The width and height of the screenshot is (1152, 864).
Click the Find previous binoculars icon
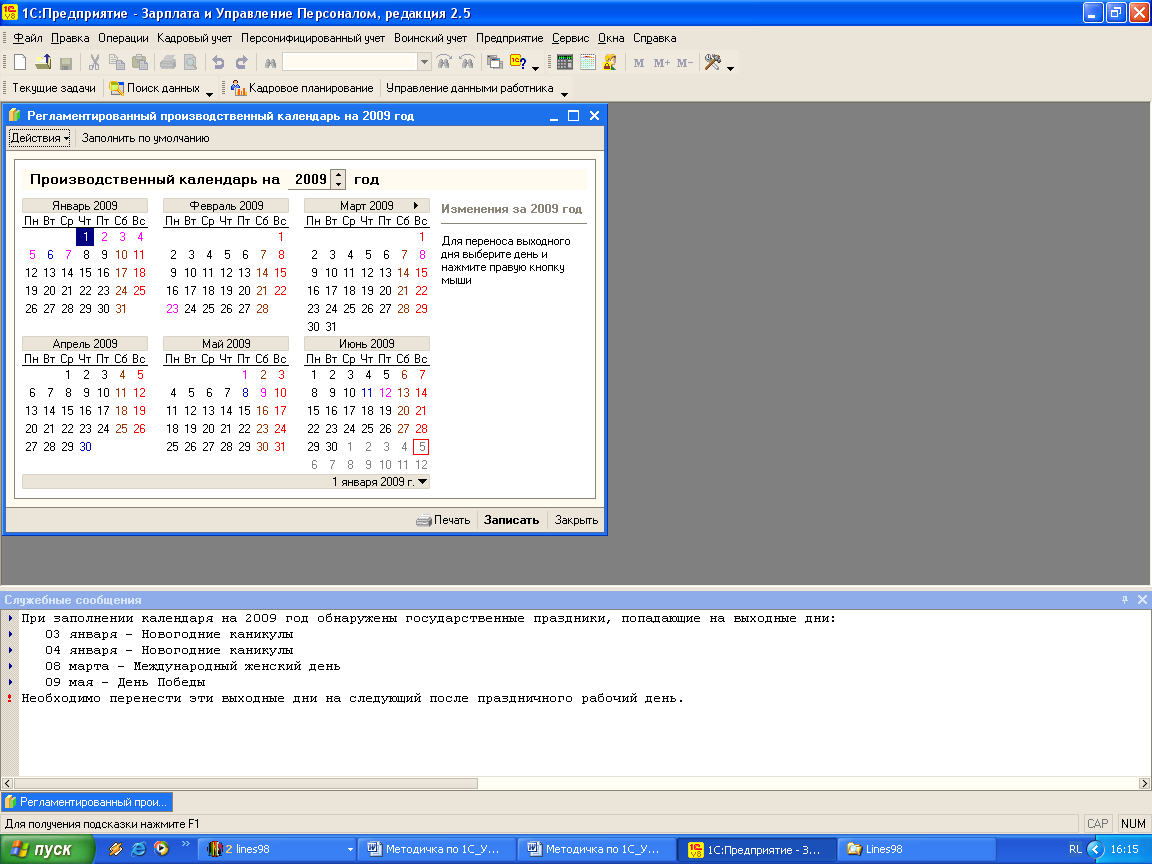pos(467,62)
